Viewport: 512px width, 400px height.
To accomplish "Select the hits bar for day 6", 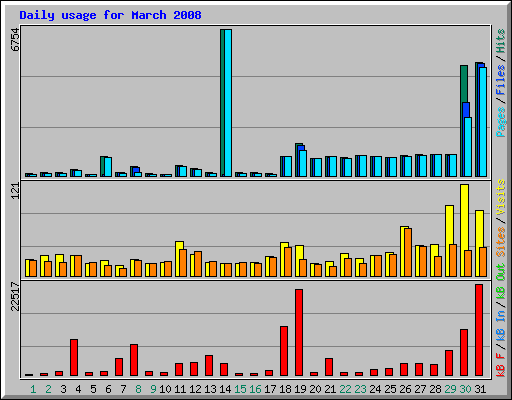I will point(102,166).
